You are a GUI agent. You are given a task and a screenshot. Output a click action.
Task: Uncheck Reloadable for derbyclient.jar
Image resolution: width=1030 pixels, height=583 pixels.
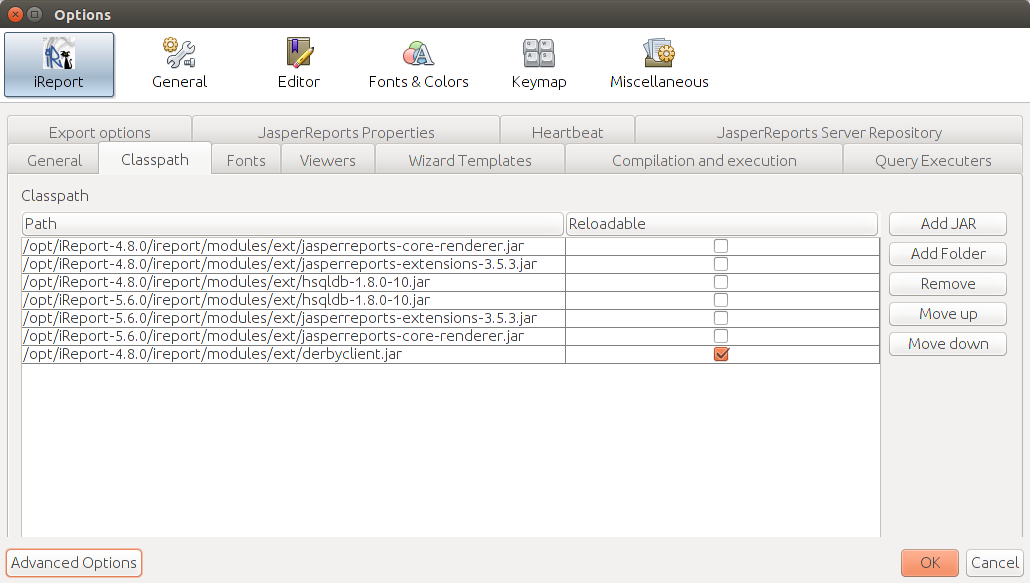tap(721, 354)
